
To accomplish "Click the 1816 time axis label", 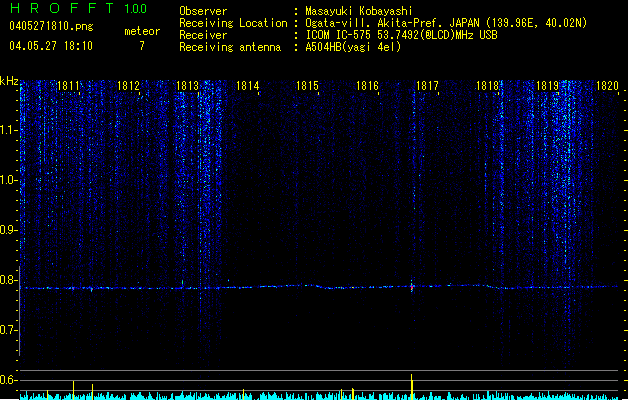I will point(367,86).
